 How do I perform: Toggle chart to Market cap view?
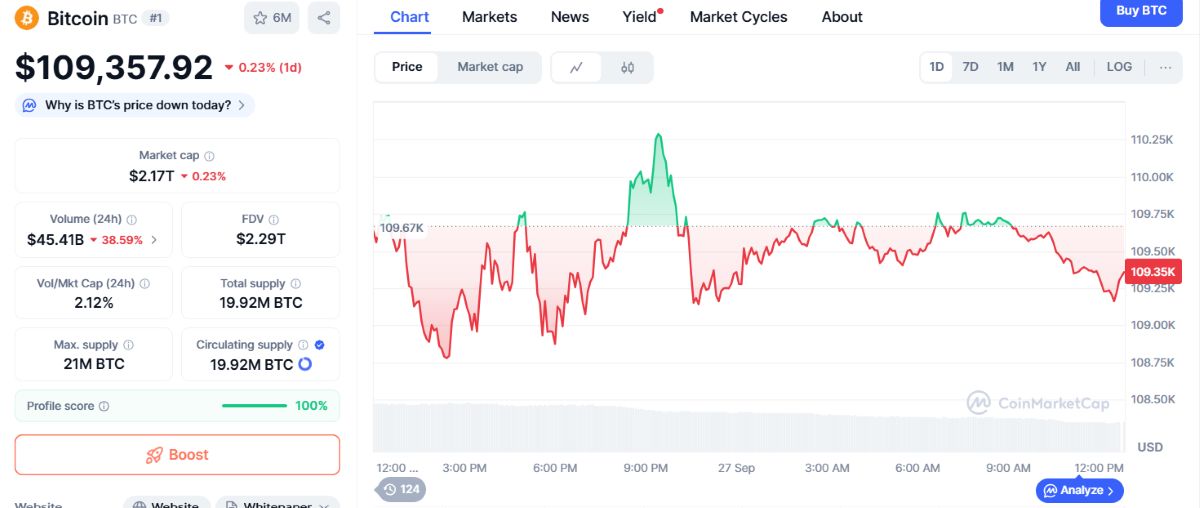coord(490,67)
